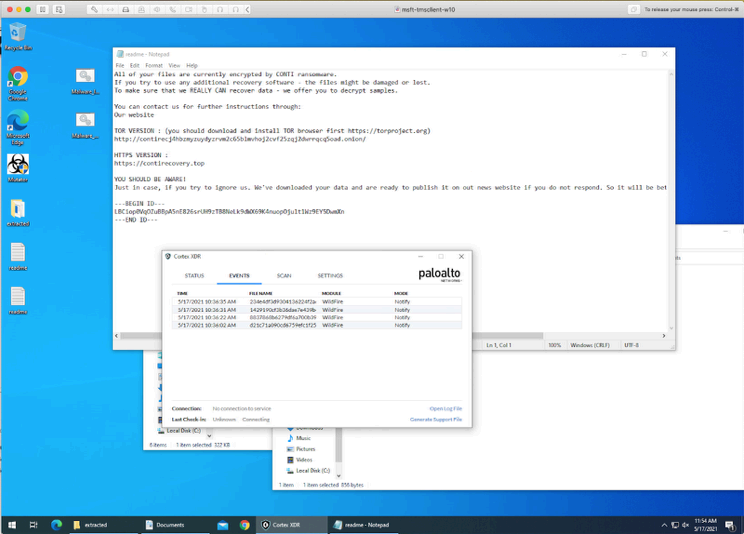744x534 pixels.
Task: Select the upper Malware desktop shortcut
Action: pos(85,81)
